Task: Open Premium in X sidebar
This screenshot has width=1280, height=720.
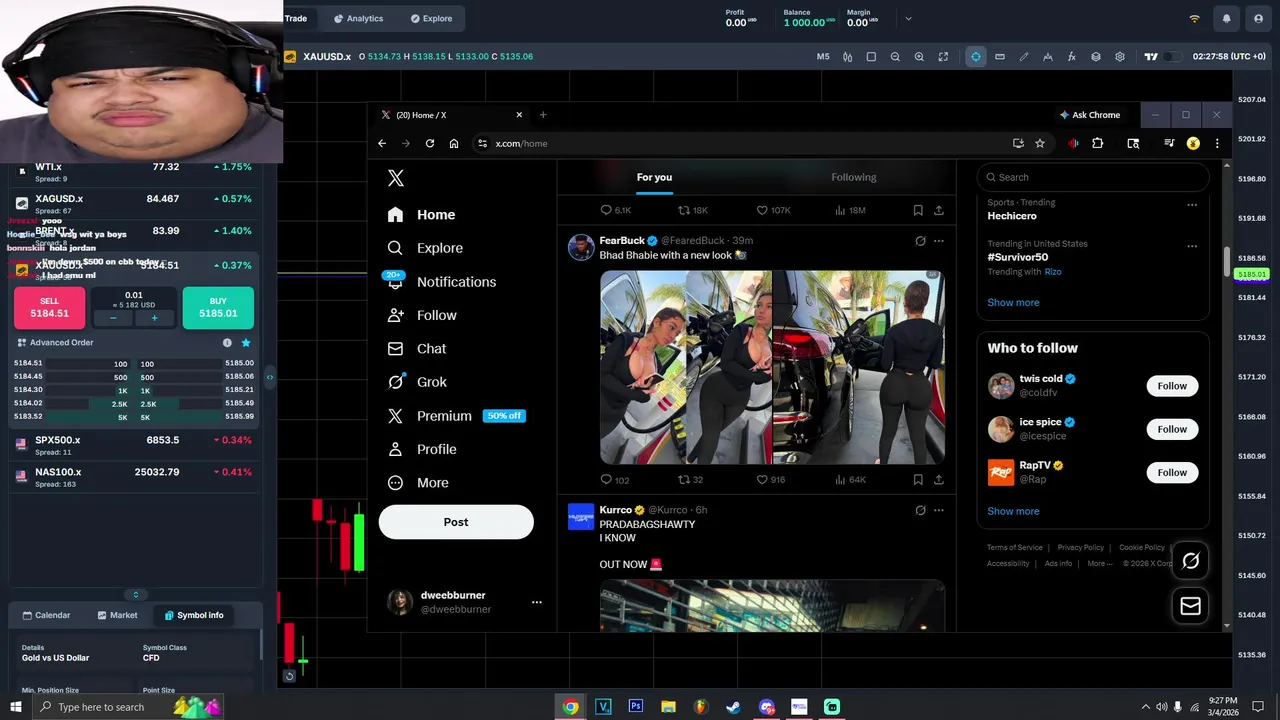Action: tap(456, 416)
